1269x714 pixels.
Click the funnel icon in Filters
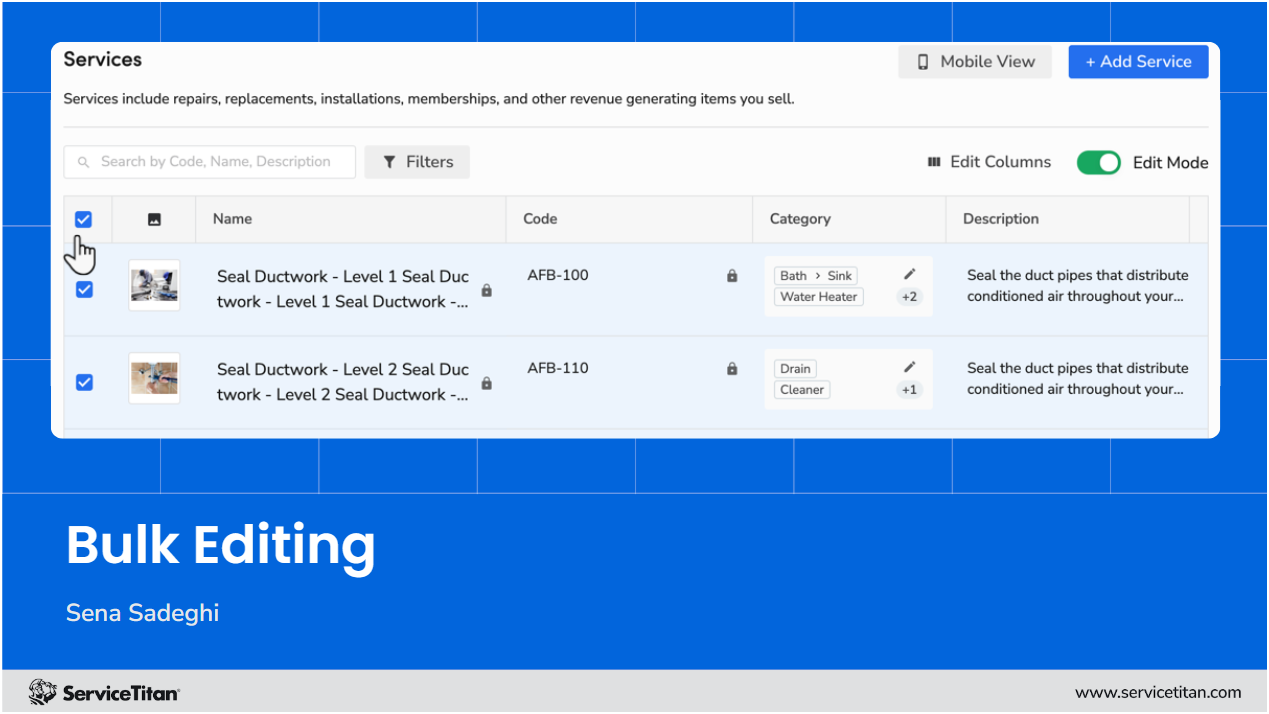389,162
